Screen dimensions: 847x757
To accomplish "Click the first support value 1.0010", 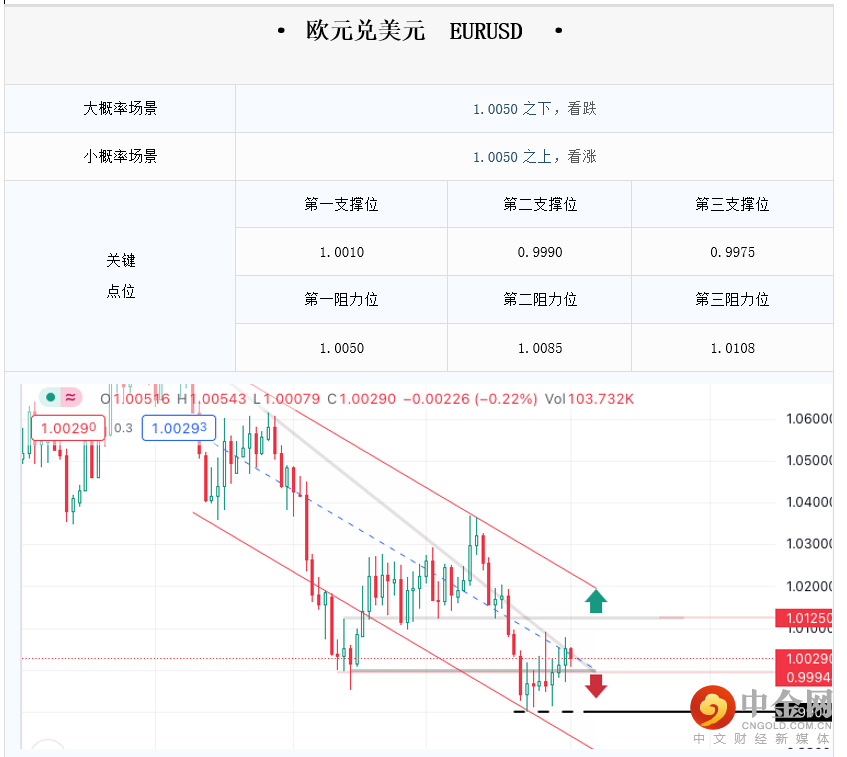I will (341, 253).
